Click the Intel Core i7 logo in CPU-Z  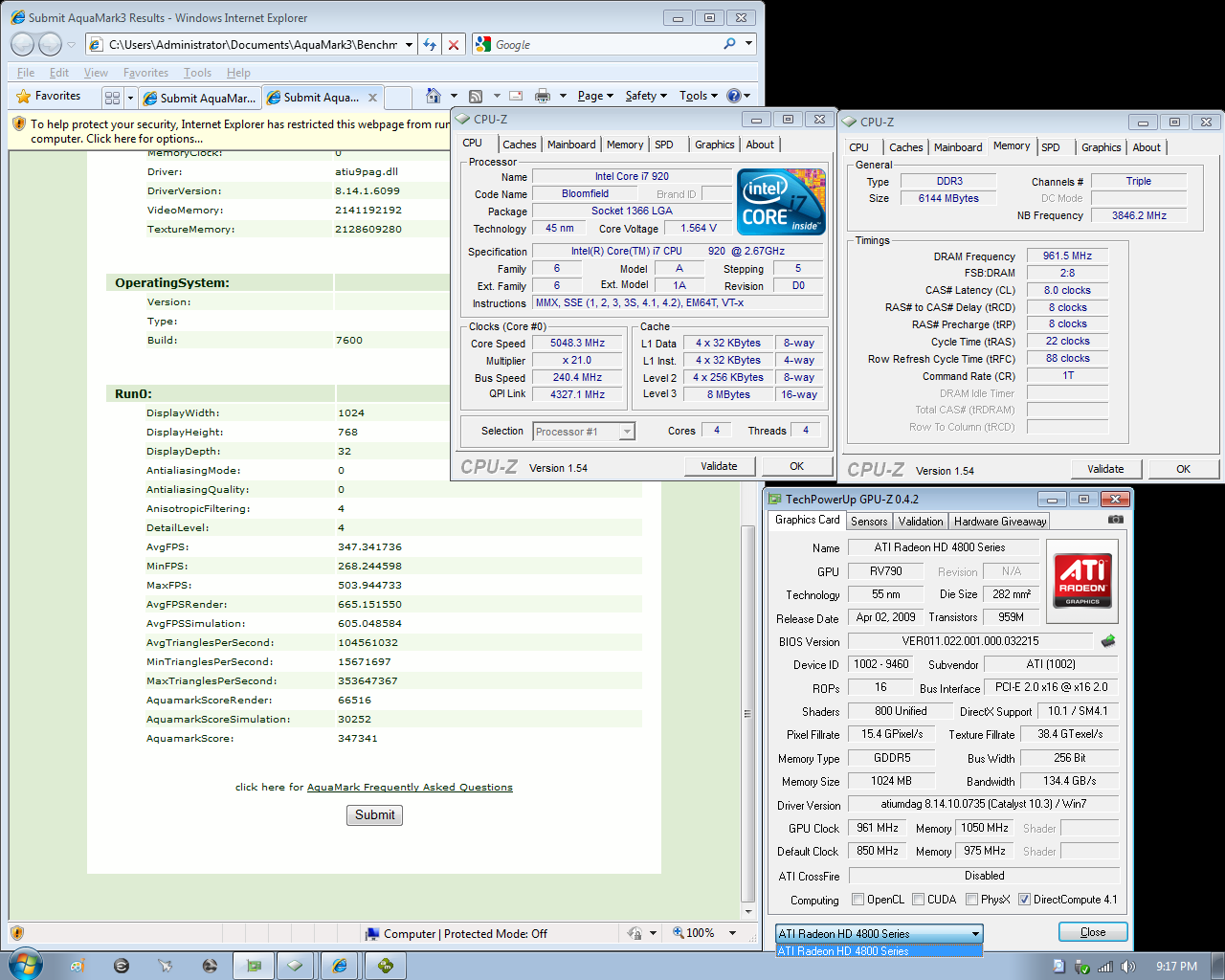(782, 202)
